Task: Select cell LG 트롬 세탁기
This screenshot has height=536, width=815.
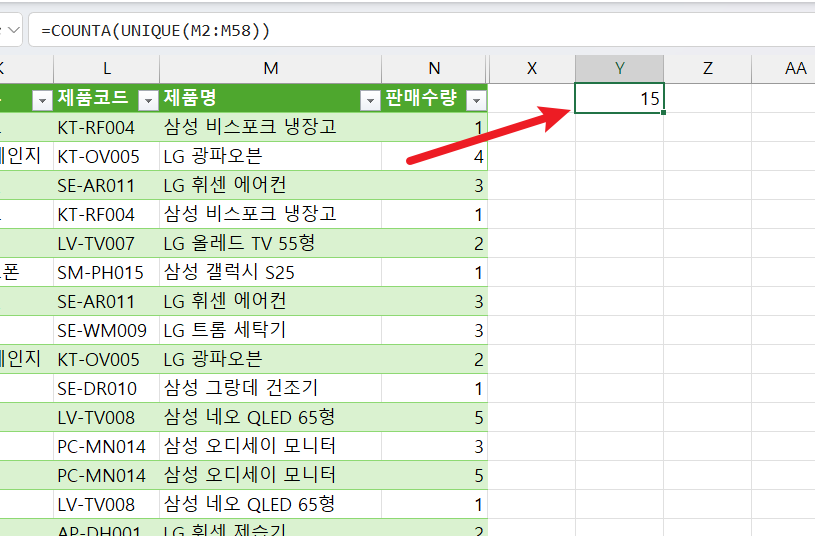Action: (x=270, y=330)
